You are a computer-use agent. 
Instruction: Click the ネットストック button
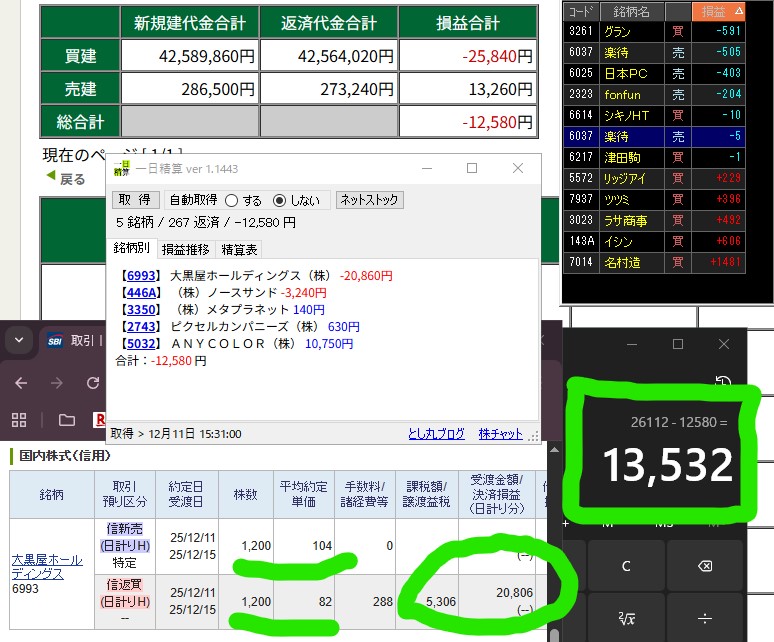point(368,200)
